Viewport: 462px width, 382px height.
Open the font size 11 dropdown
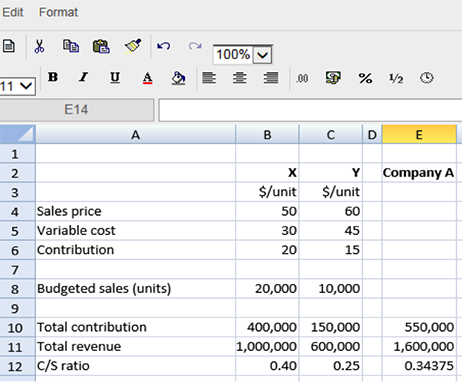[x=26, y=86]
